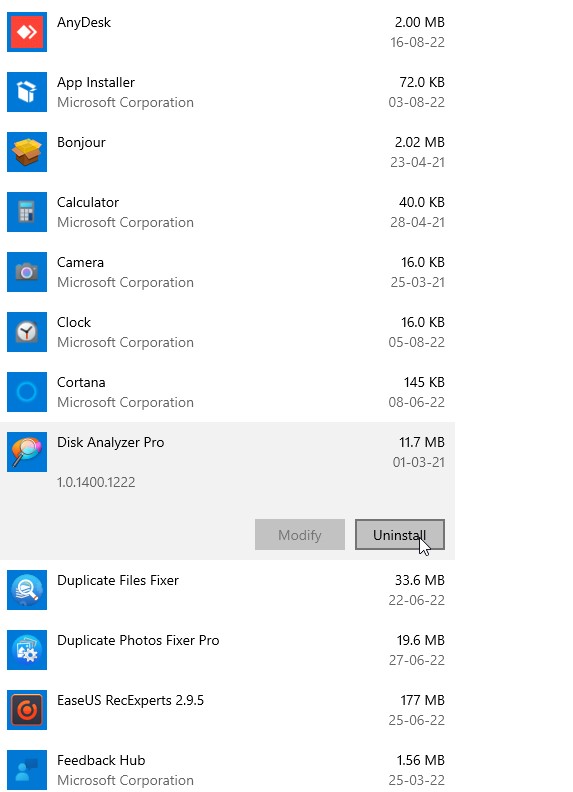
Task: Click AnyDesk install date 16-08-22
Action: [x=417, y=42]
